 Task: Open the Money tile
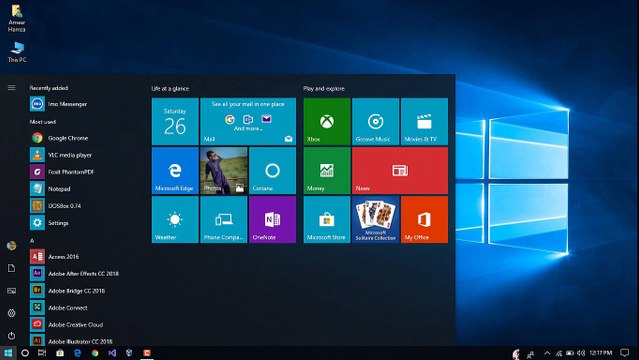327,170
